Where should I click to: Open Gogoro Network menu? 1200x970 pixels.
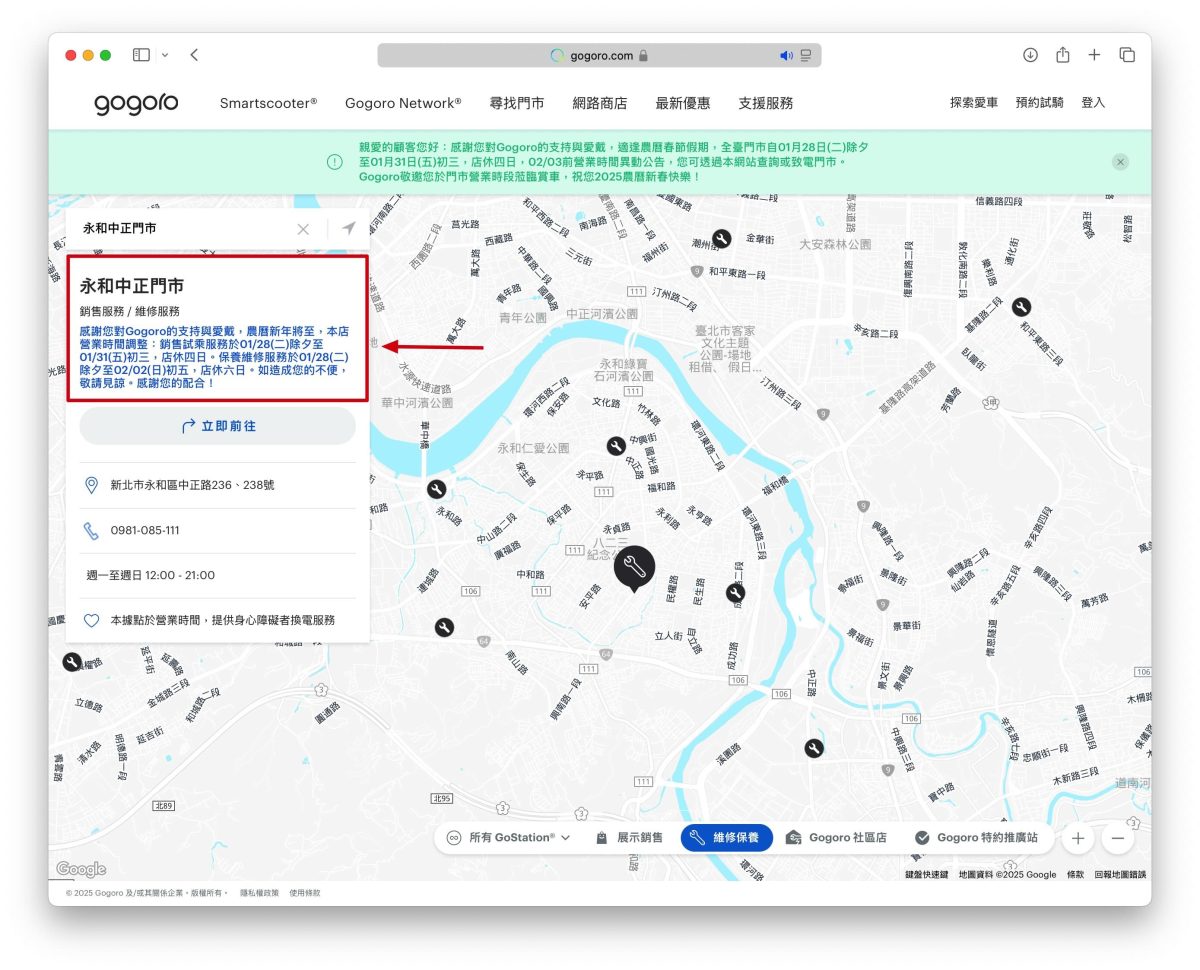[x=403, y=103]
